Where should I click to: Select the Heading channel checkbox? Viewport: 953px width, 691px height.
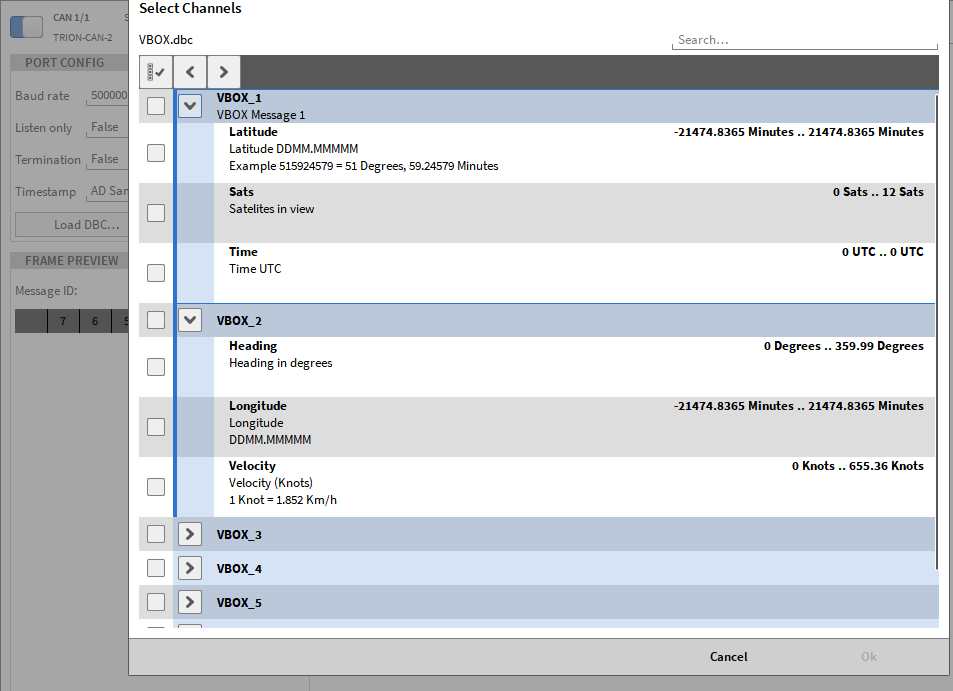[156, 367]
